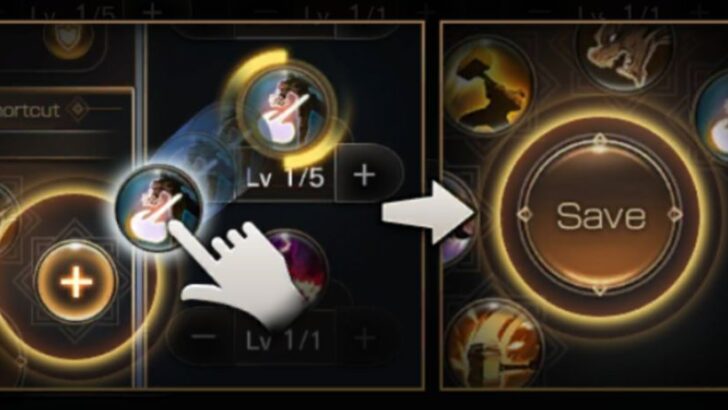Image resolution: width=728 pixels, height=410 pixels.
Task: Select the hammer skill icon above Save
Action: [489, 86]
